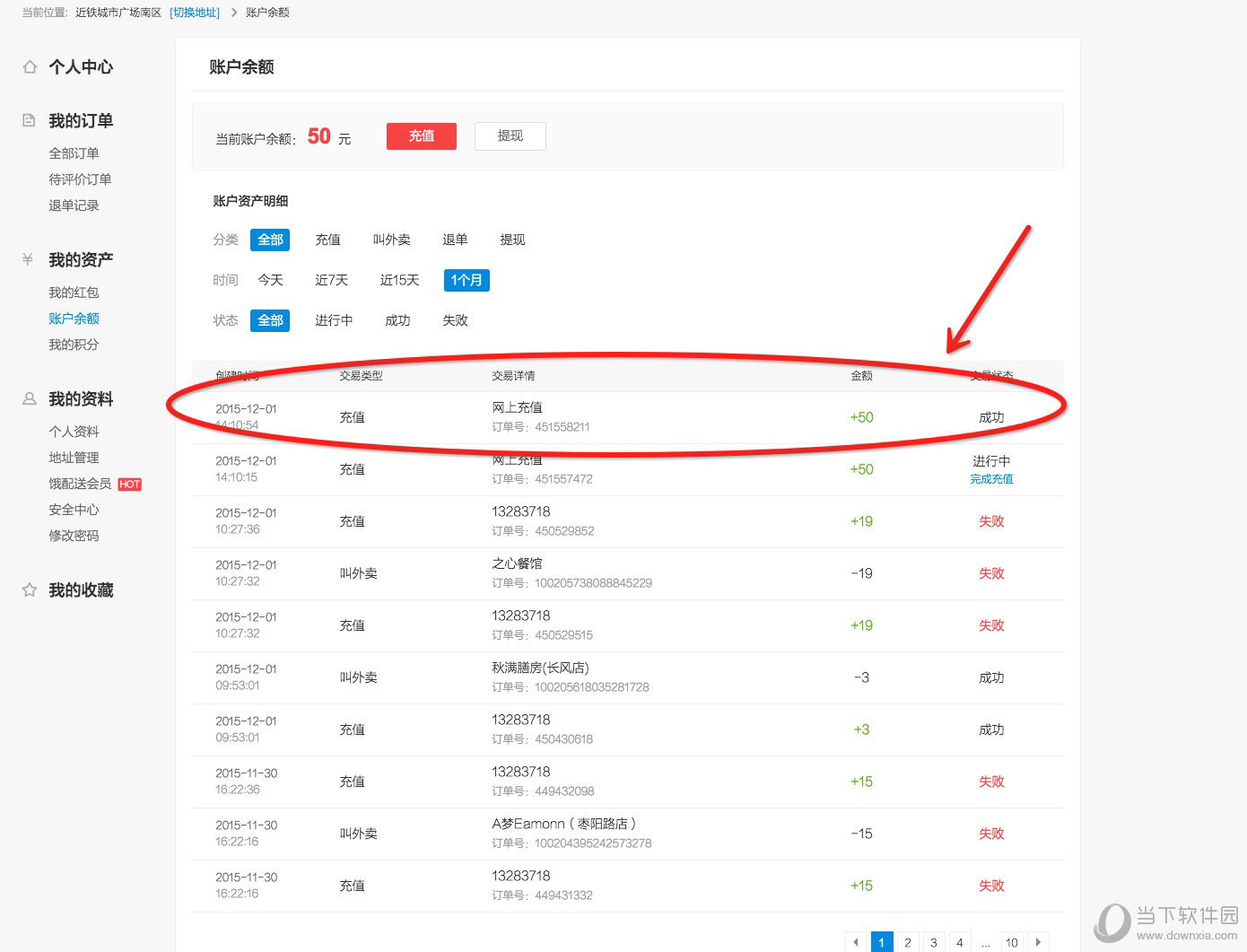The image size is (1247, 952).
Task: Click the yen icon beside 我的资产
Action: tap(28, 259)
